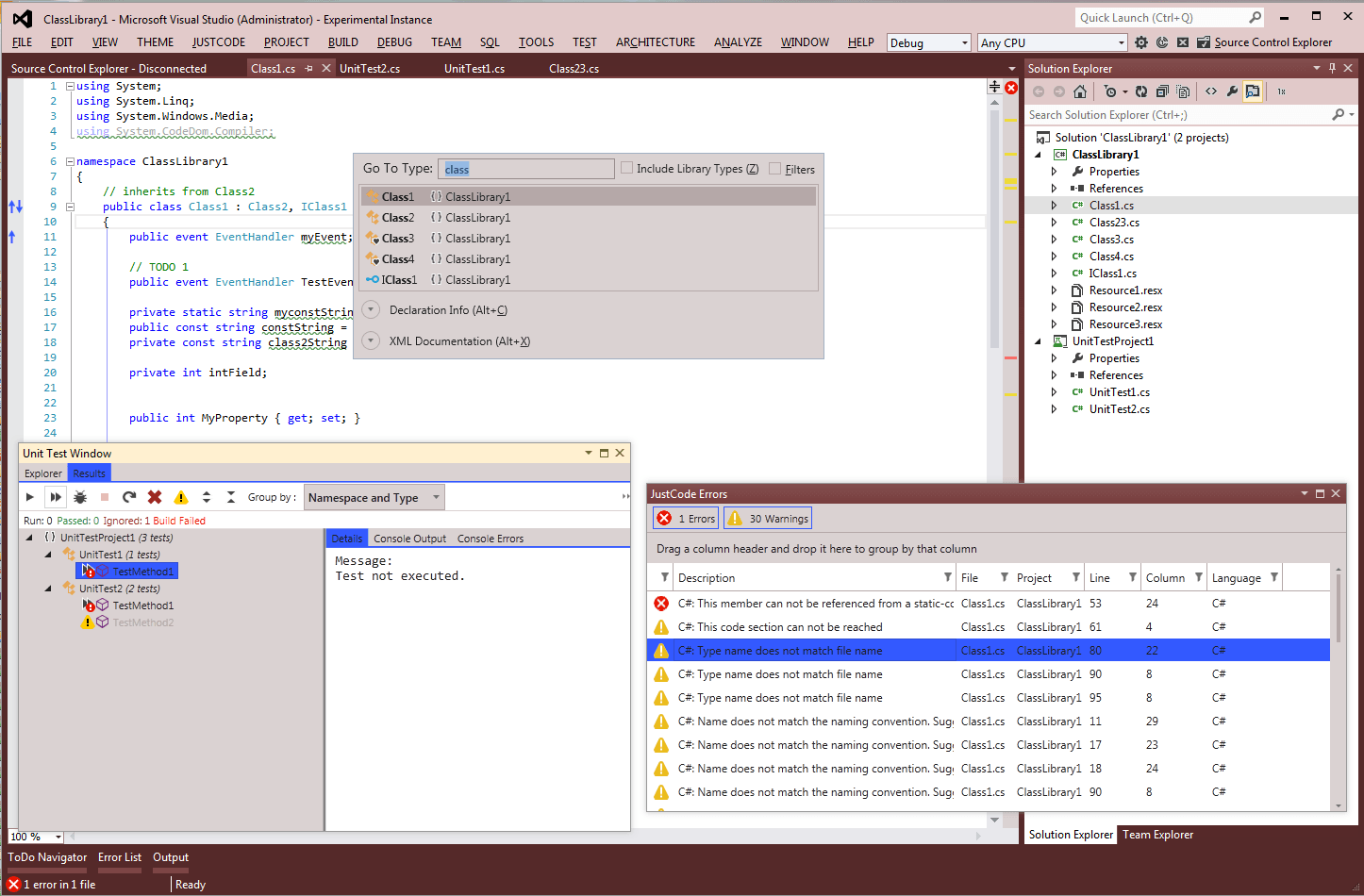Run all tests with double-arrow icon

coord(56,497)
